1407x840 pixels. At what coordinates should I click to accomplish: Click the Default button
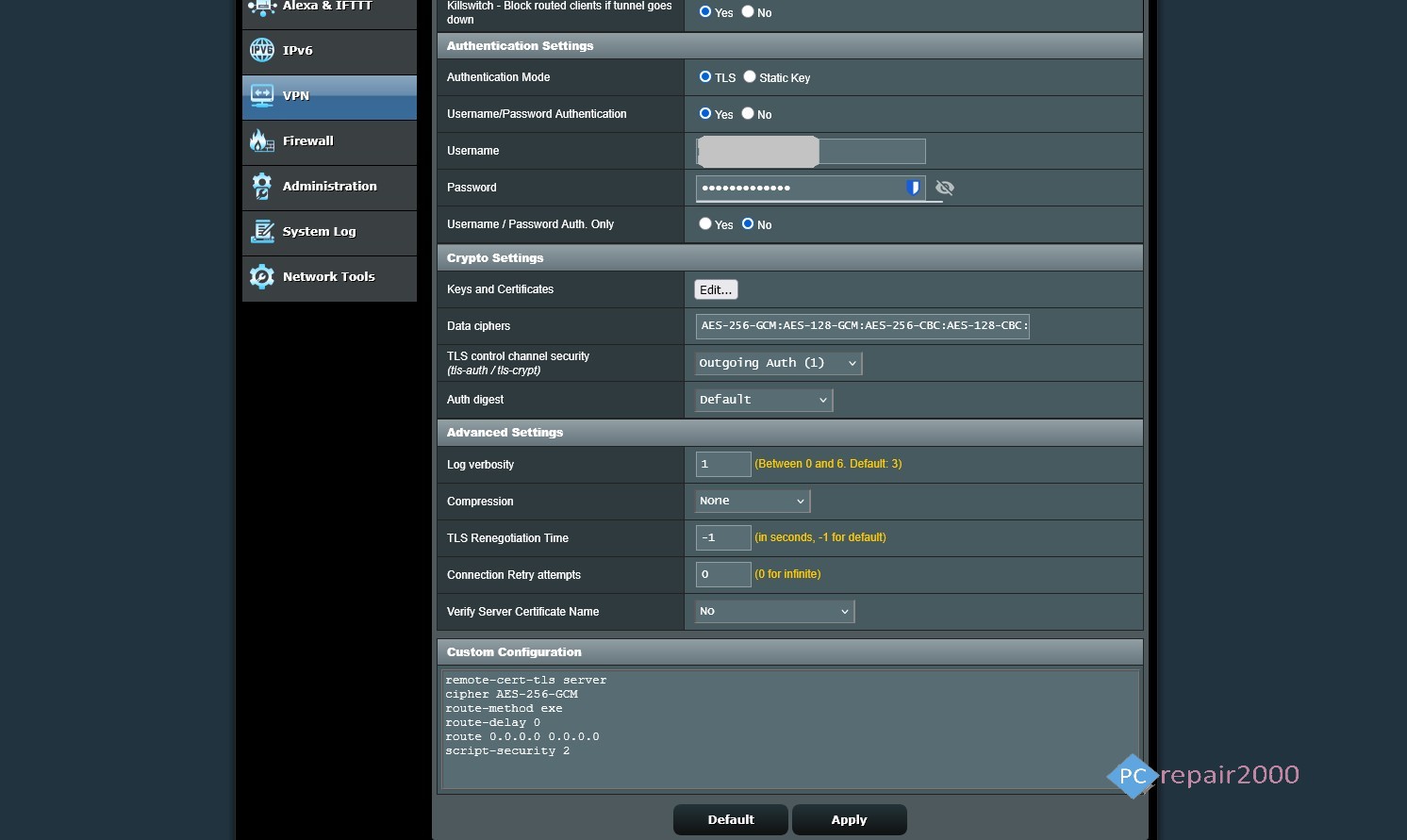731,819
